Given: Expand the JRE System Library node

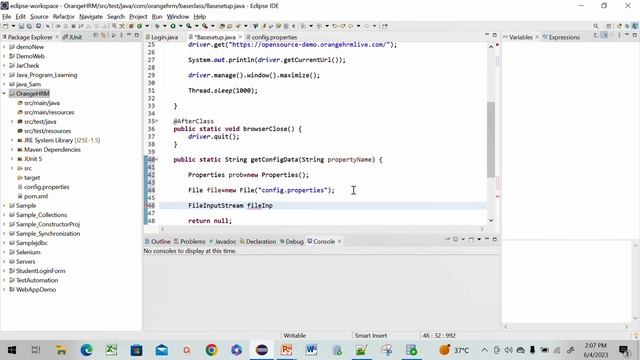Looking at the screenshot, I should [12, 140].
